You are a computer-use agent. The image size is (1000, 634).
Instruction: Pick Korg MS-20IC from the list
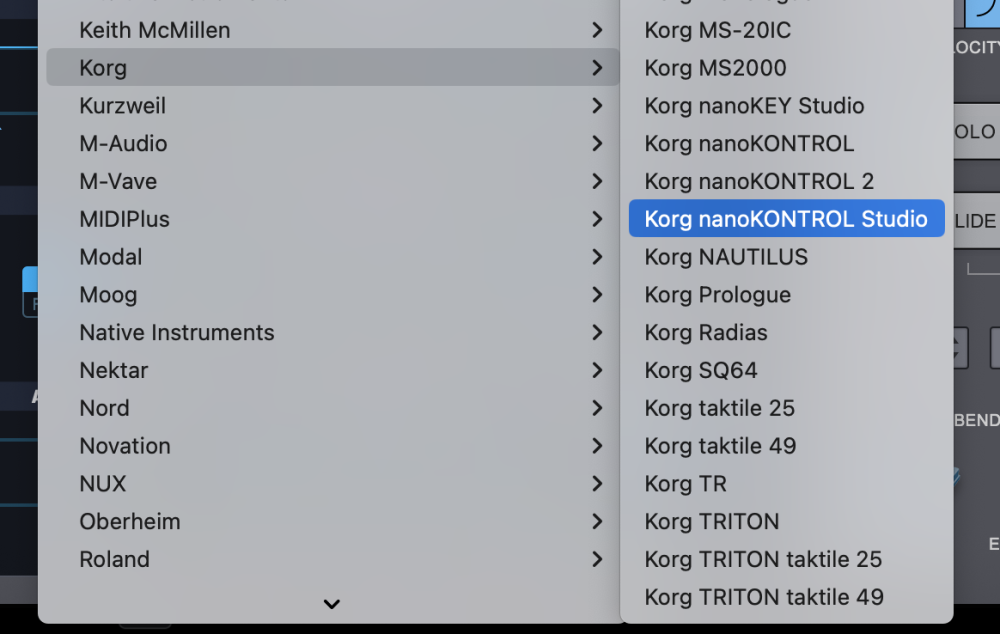point(717,30)
